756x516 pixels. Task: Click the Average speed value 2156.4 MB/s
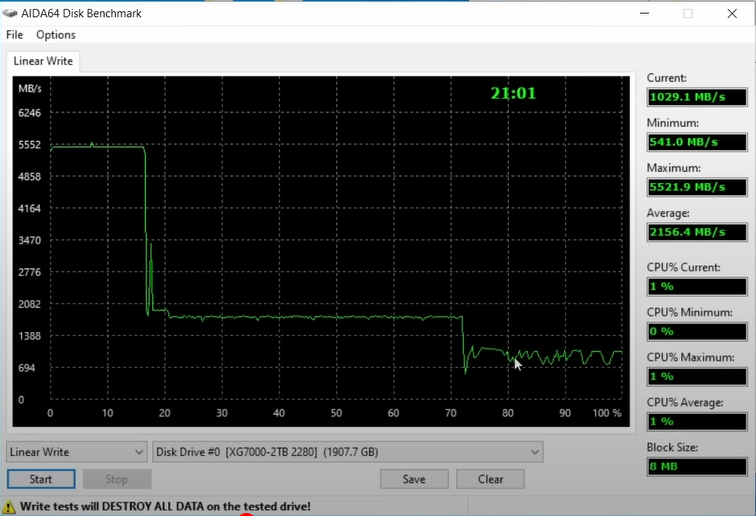pos(697,232)
